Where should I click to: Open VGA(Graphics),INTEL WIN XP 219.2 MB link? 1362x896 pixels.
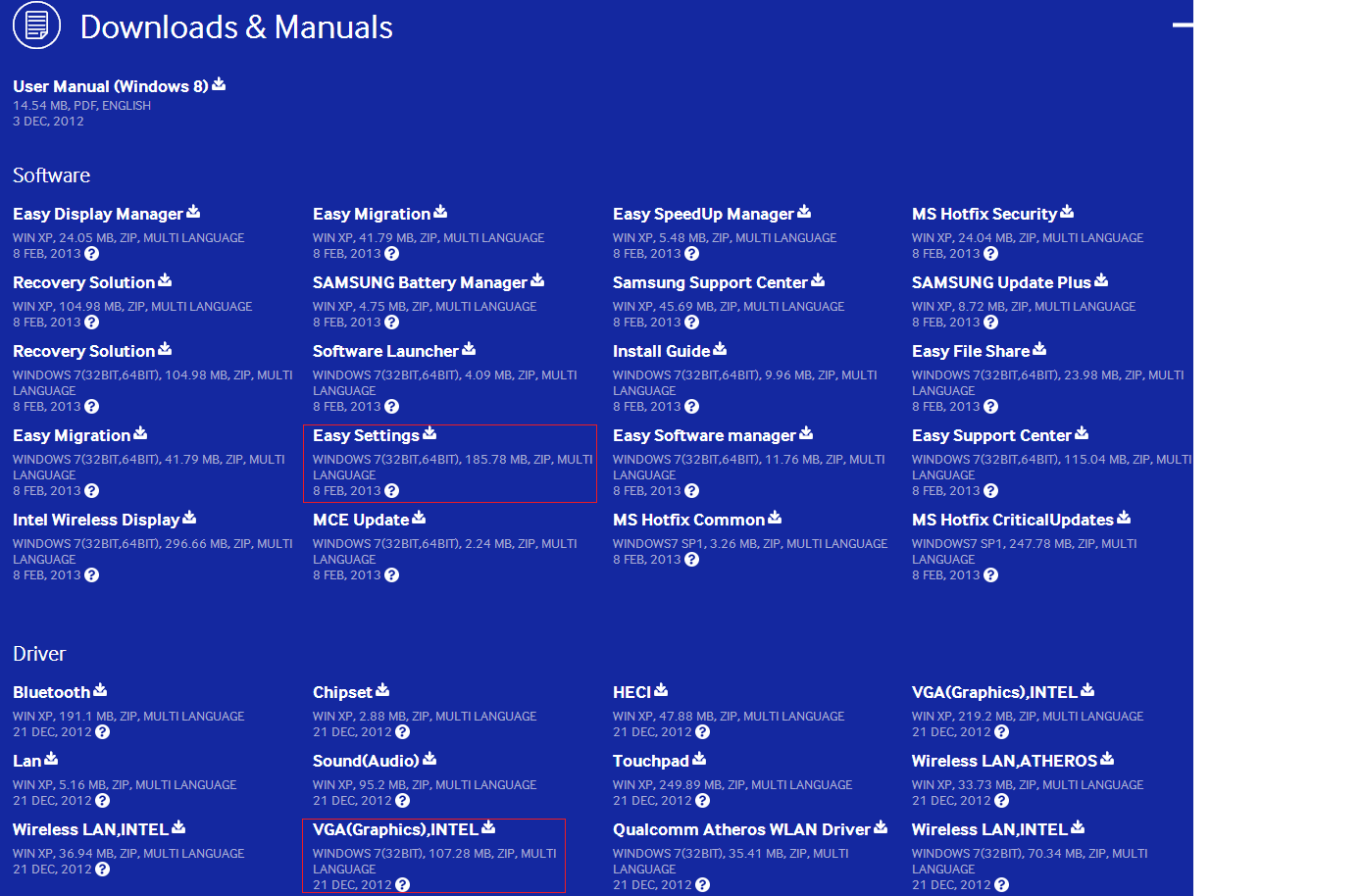(994, 692)
